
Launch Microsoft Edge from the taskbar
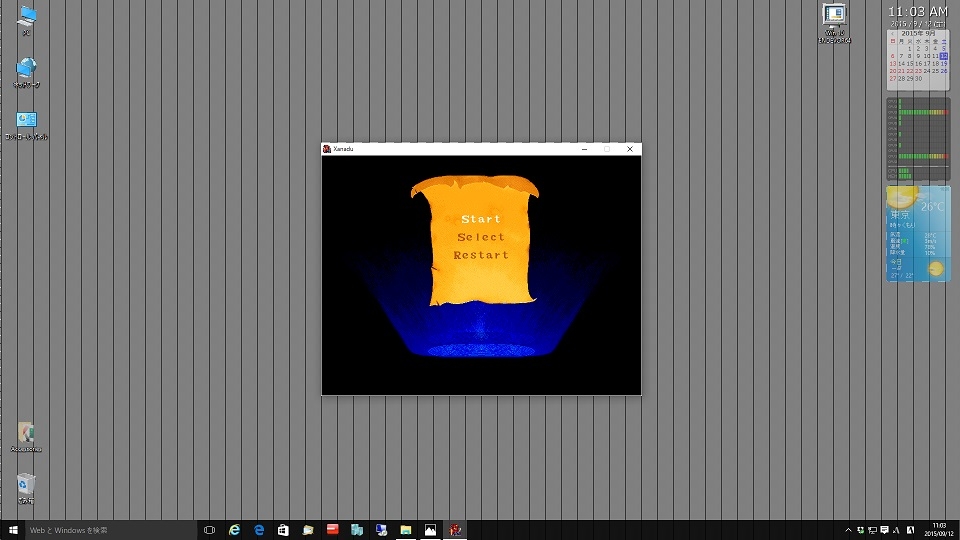(259, 530)
